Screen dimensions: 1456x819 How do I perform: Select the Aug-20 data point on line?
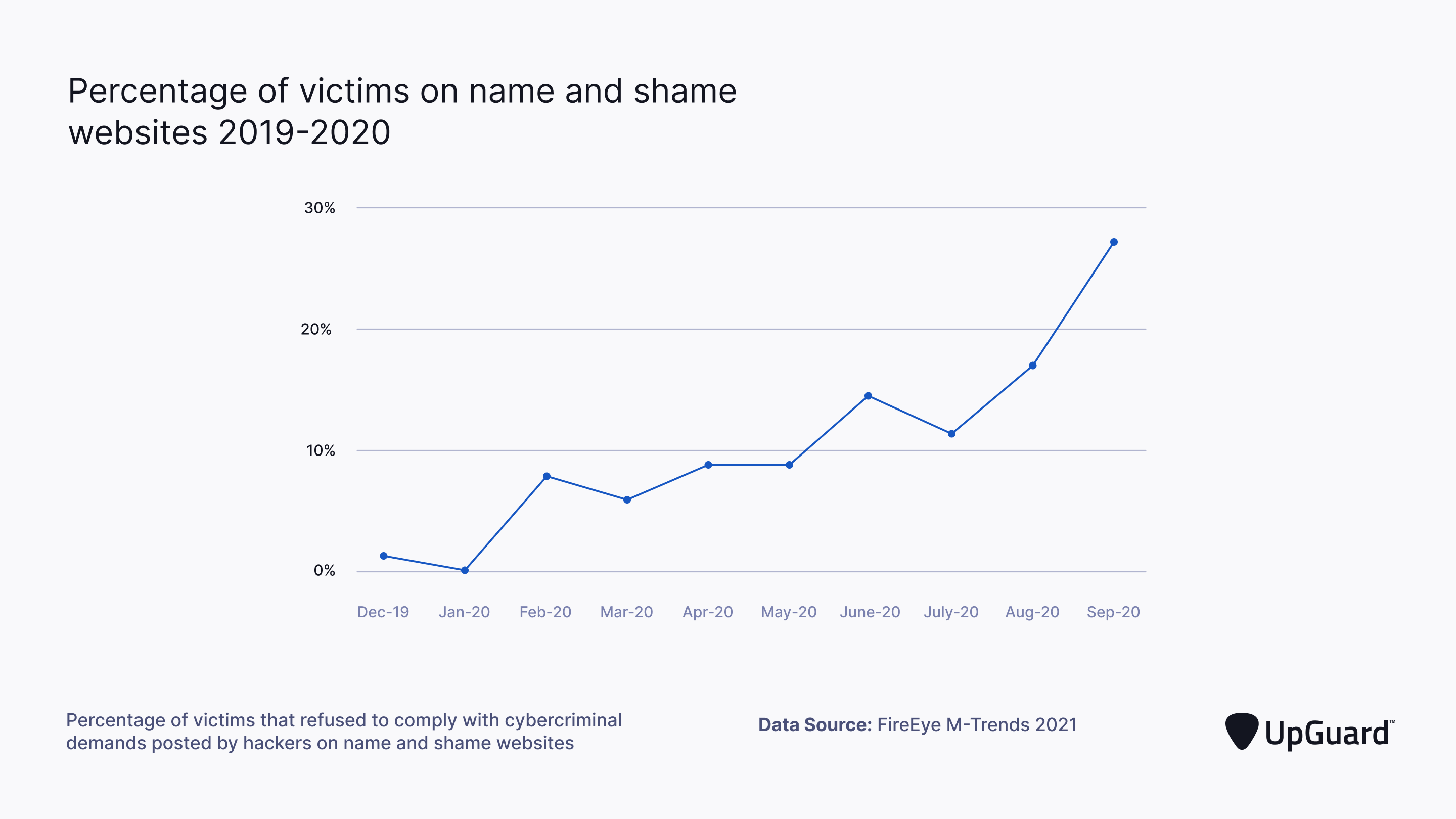coord(1033,366)
